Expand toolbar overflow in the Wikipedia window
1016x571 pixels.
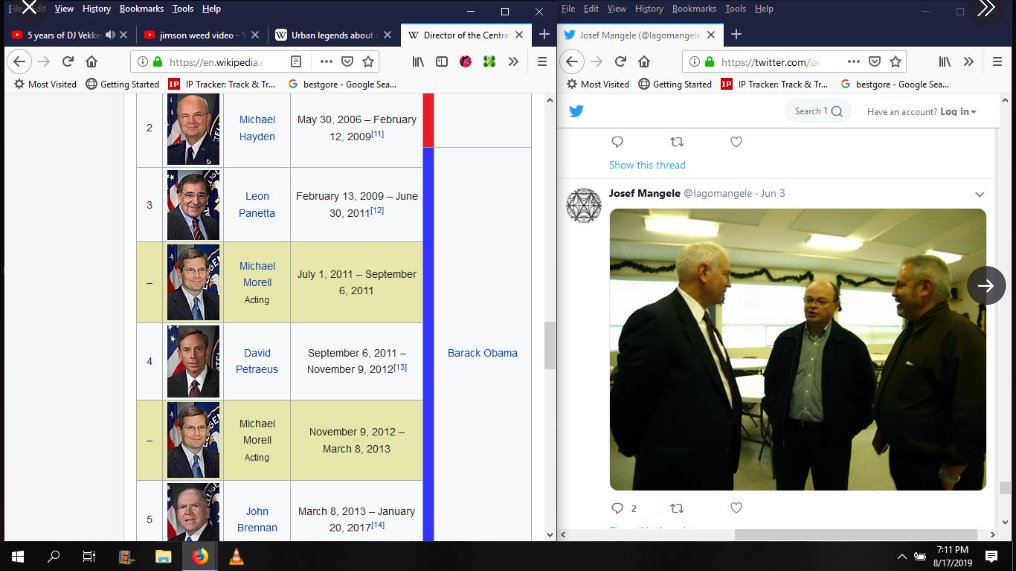pos(513,62)
